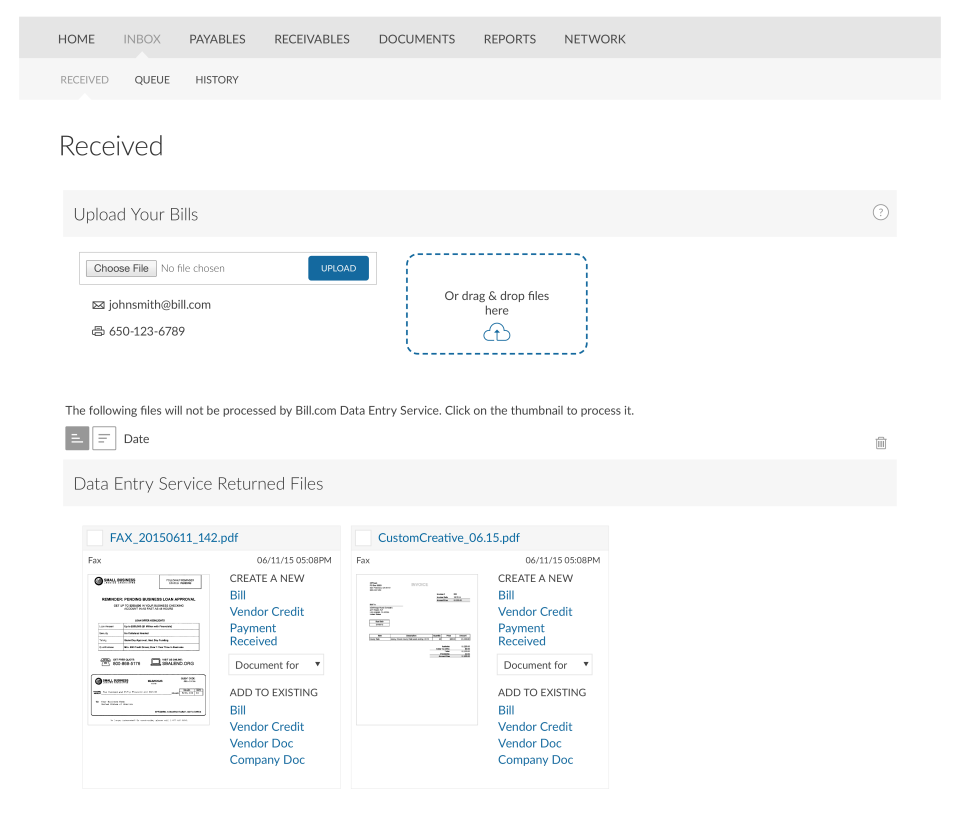Click the Choose File button
960x828 pixels.
(121, 268)
